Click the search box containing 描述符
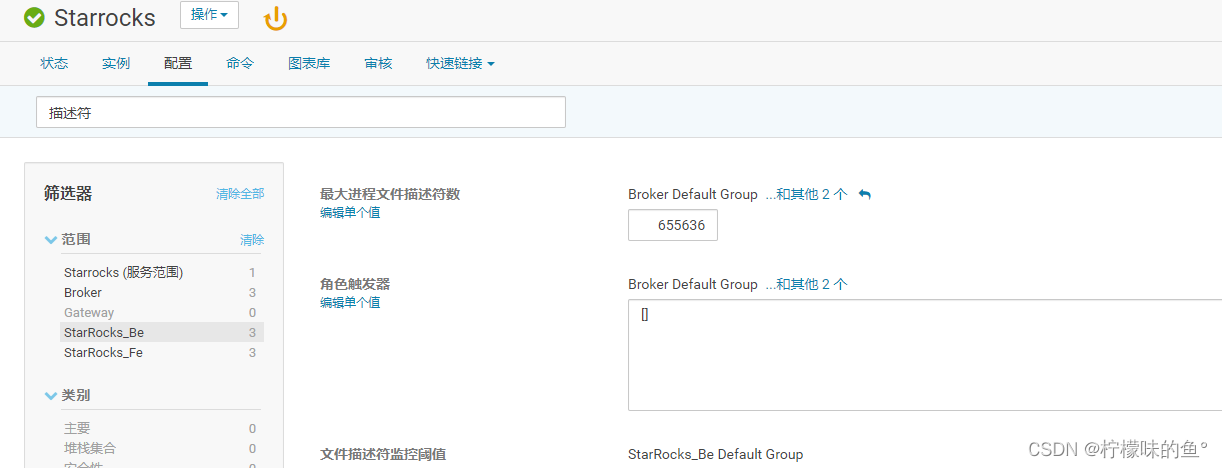This screenshot has width=1222, height=468. (301, 113)
